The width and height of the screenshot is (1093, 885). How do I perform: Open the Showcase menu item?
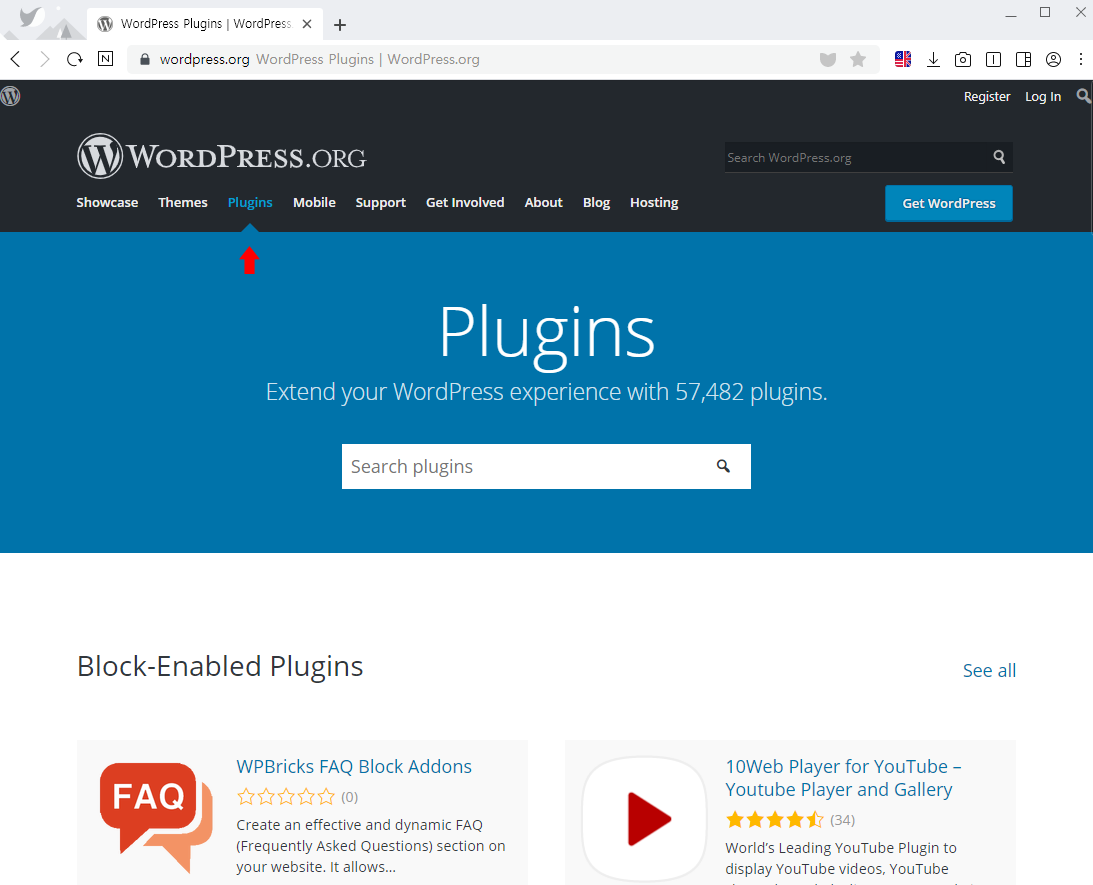click(x=107, y=203)
